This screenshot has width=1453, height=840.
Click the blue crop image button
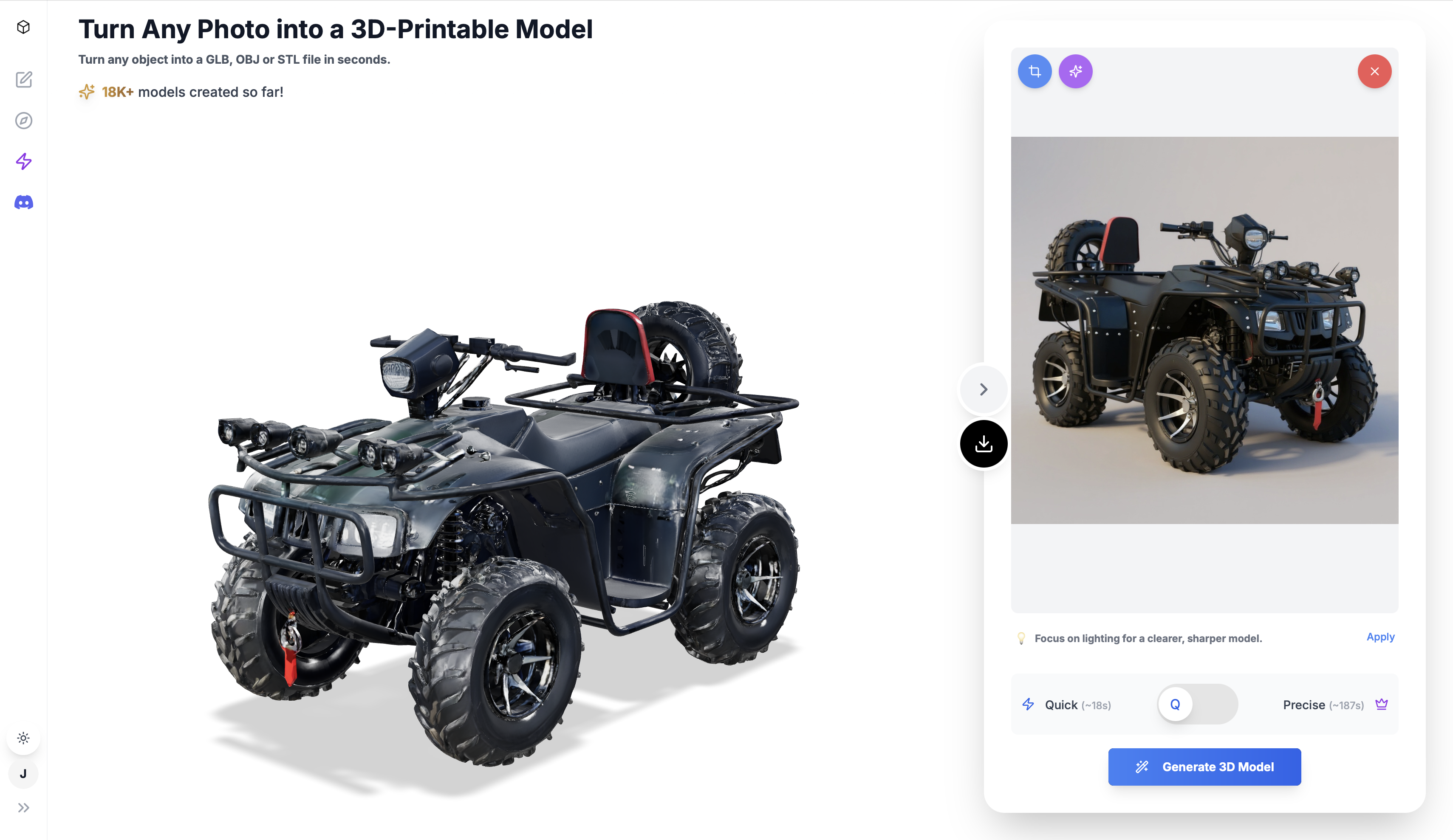pyautogui.click(x=1035, y=71)
